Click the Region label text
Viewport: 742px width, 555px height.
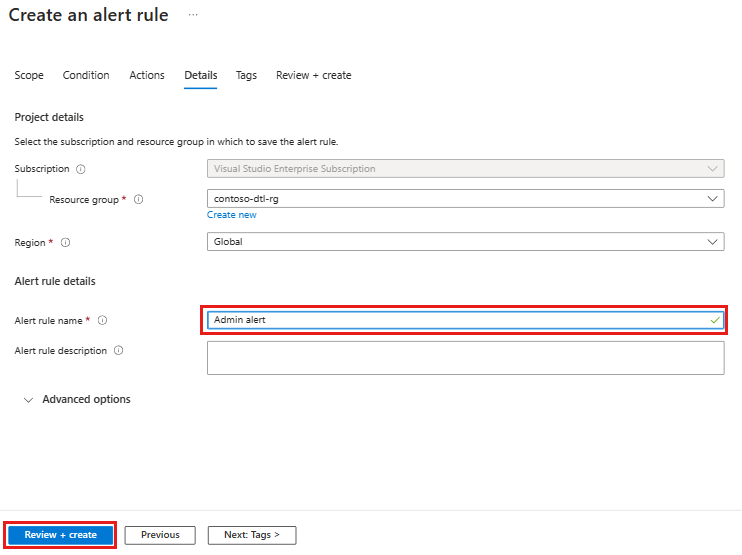click(x=30, y=243)
